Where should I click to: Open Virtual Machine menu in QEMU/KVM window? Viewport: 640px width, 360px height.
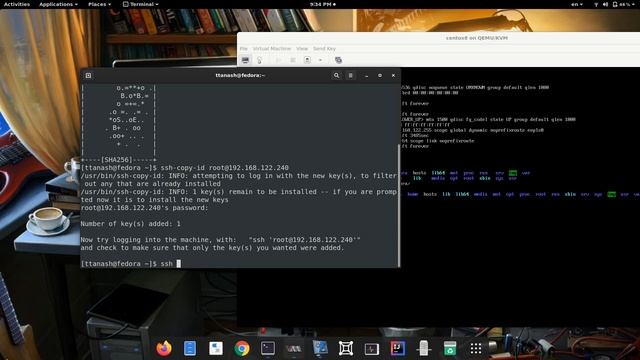[272, 49]
